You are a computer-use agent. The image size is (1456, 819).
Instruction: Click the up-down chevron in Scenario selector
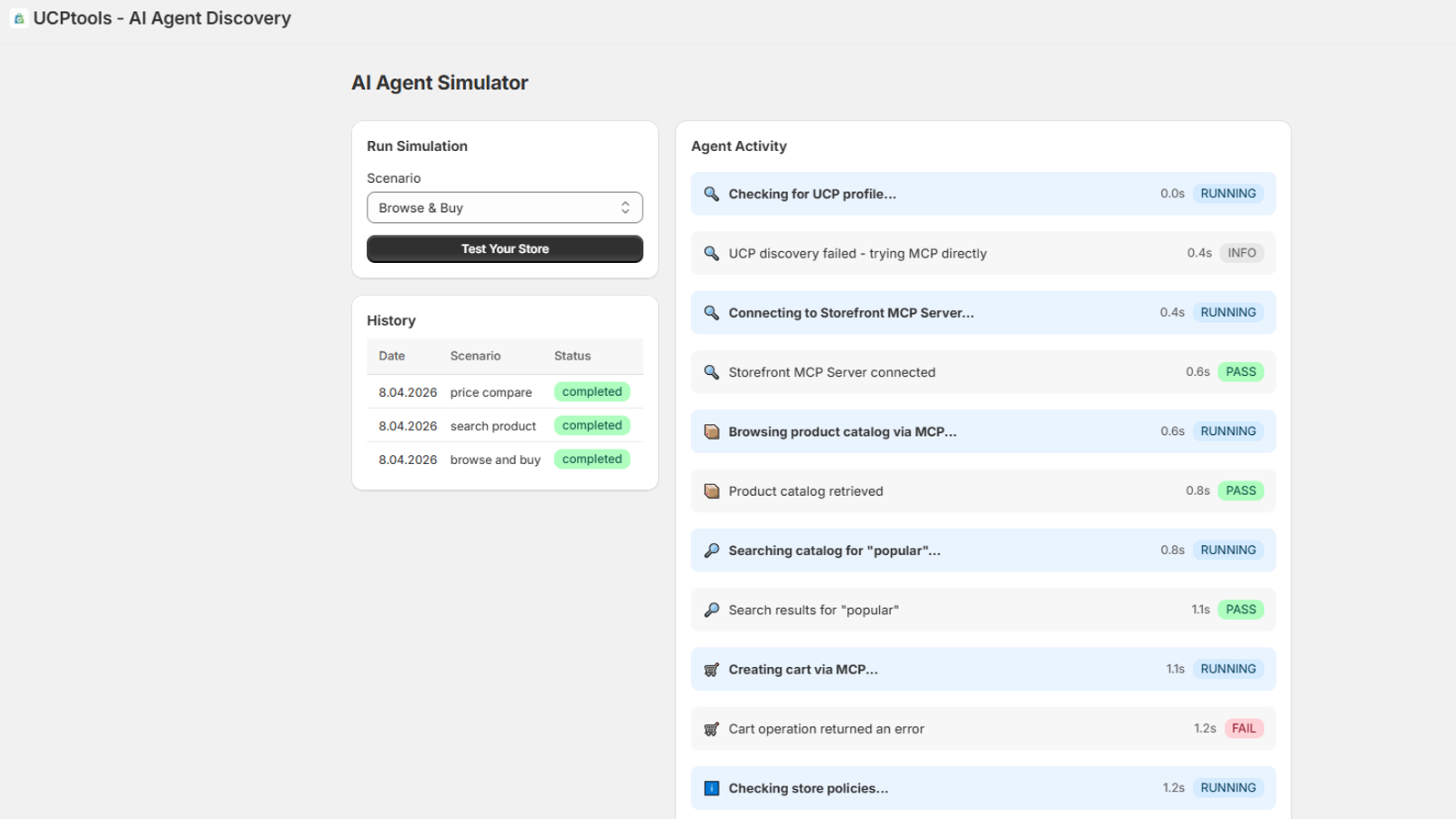click(x=625, y=207)
